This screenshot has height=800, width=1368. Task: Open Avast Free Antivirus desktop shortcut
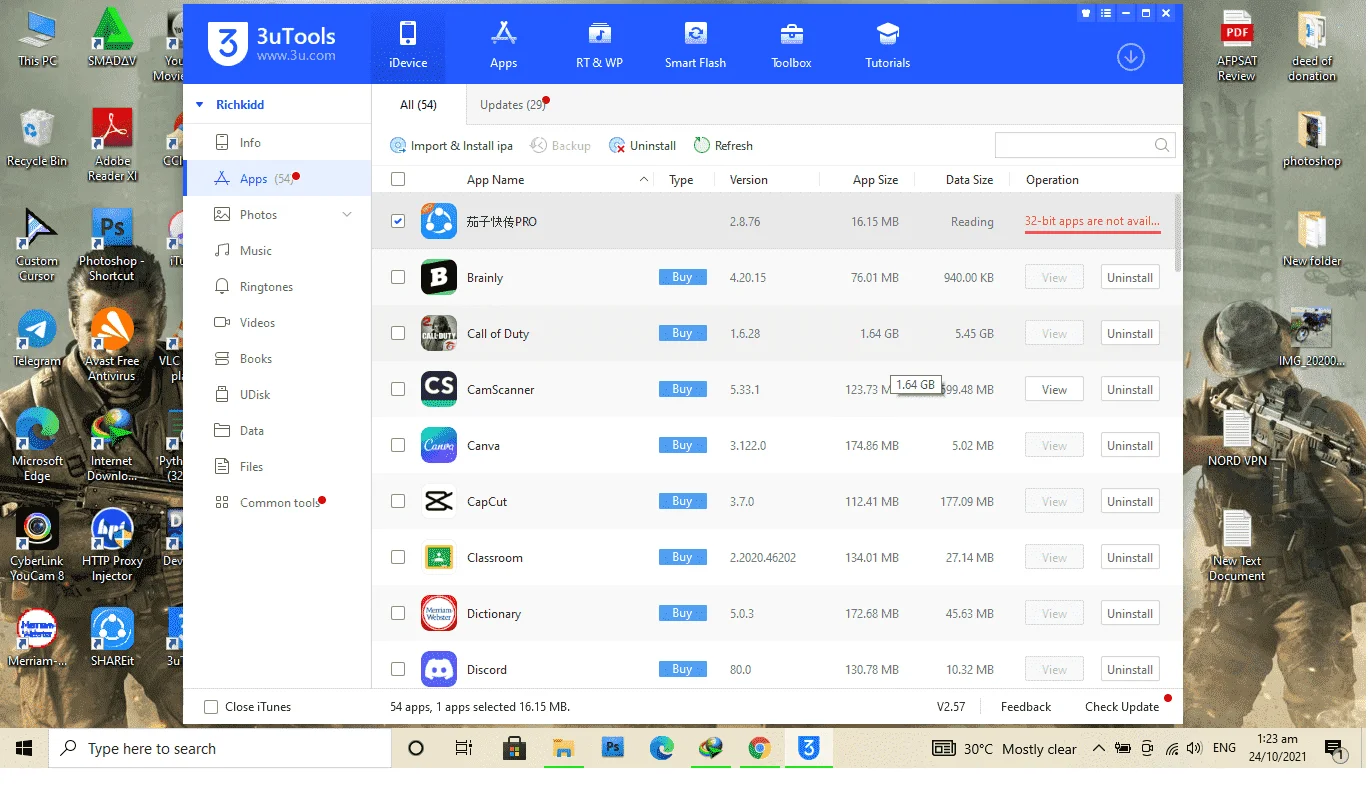(x=112, y=345)
